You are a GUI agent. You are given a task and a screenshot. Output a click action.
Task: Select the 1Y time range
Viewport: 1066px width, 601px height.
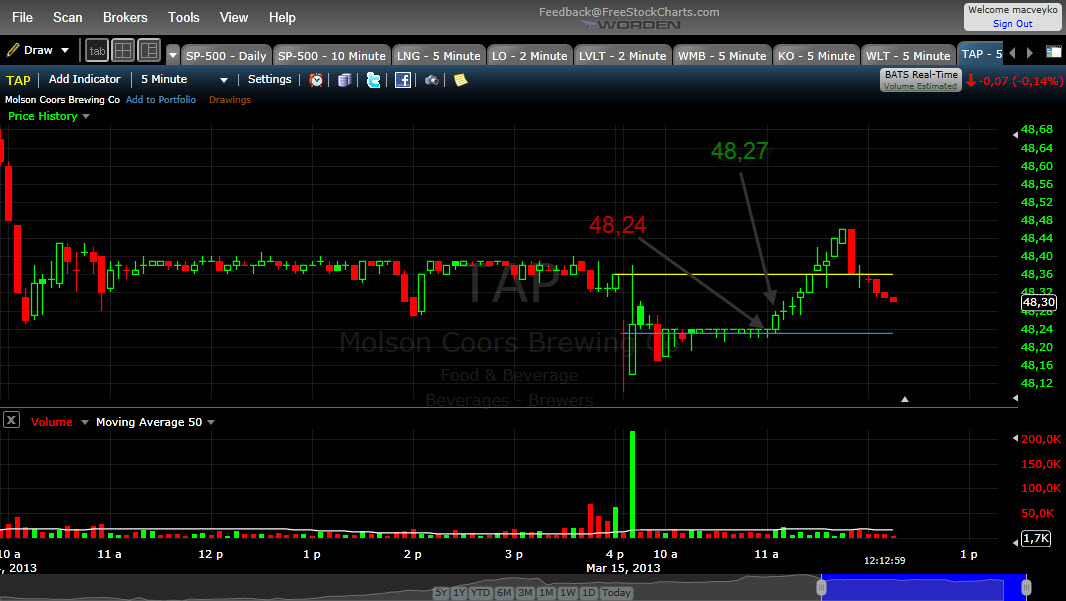pyautogui.click(x=459, y=593)
